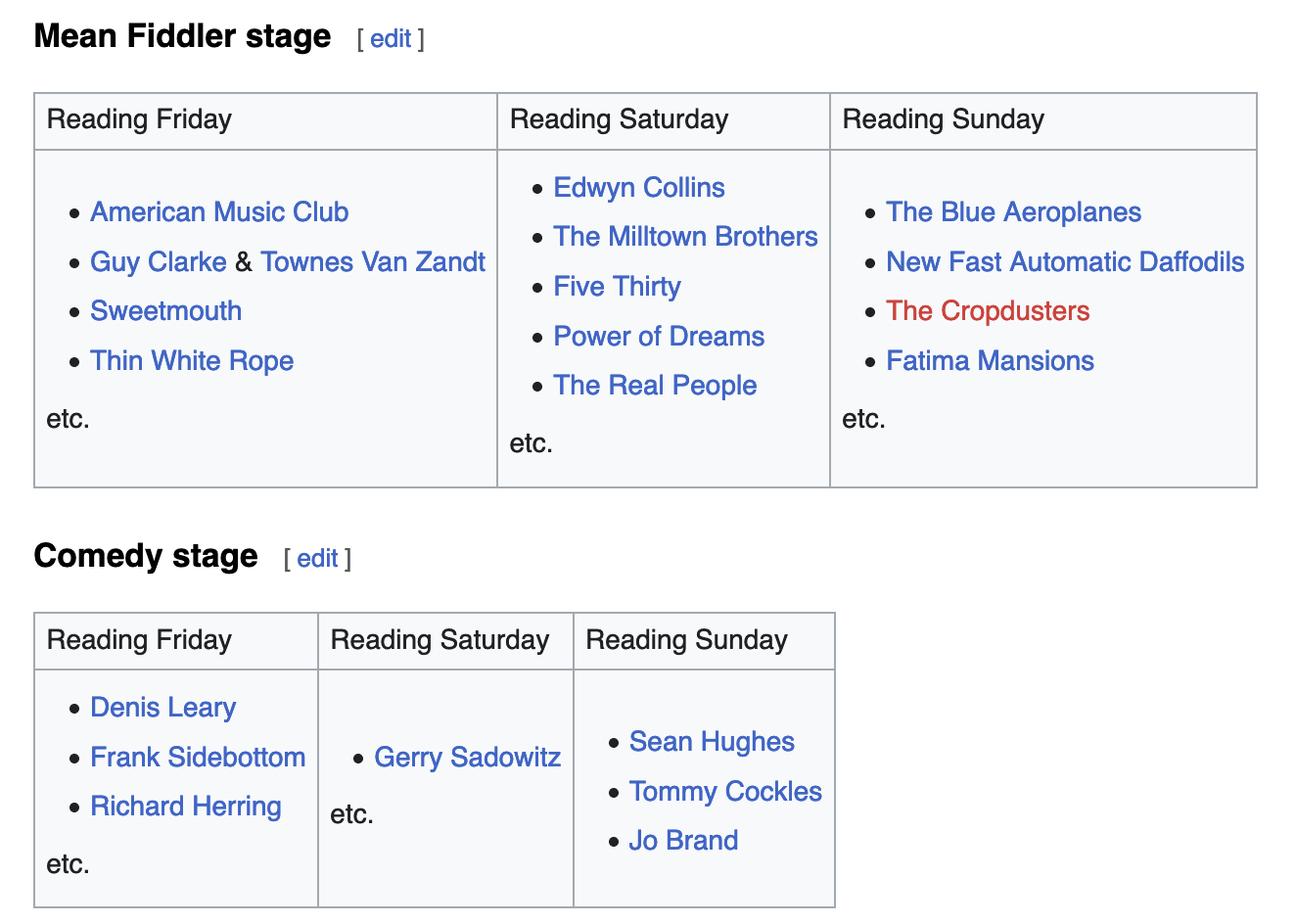Click the Edwyn Collins link
This screenshot has height=924, width=1296.
[639, 188]
